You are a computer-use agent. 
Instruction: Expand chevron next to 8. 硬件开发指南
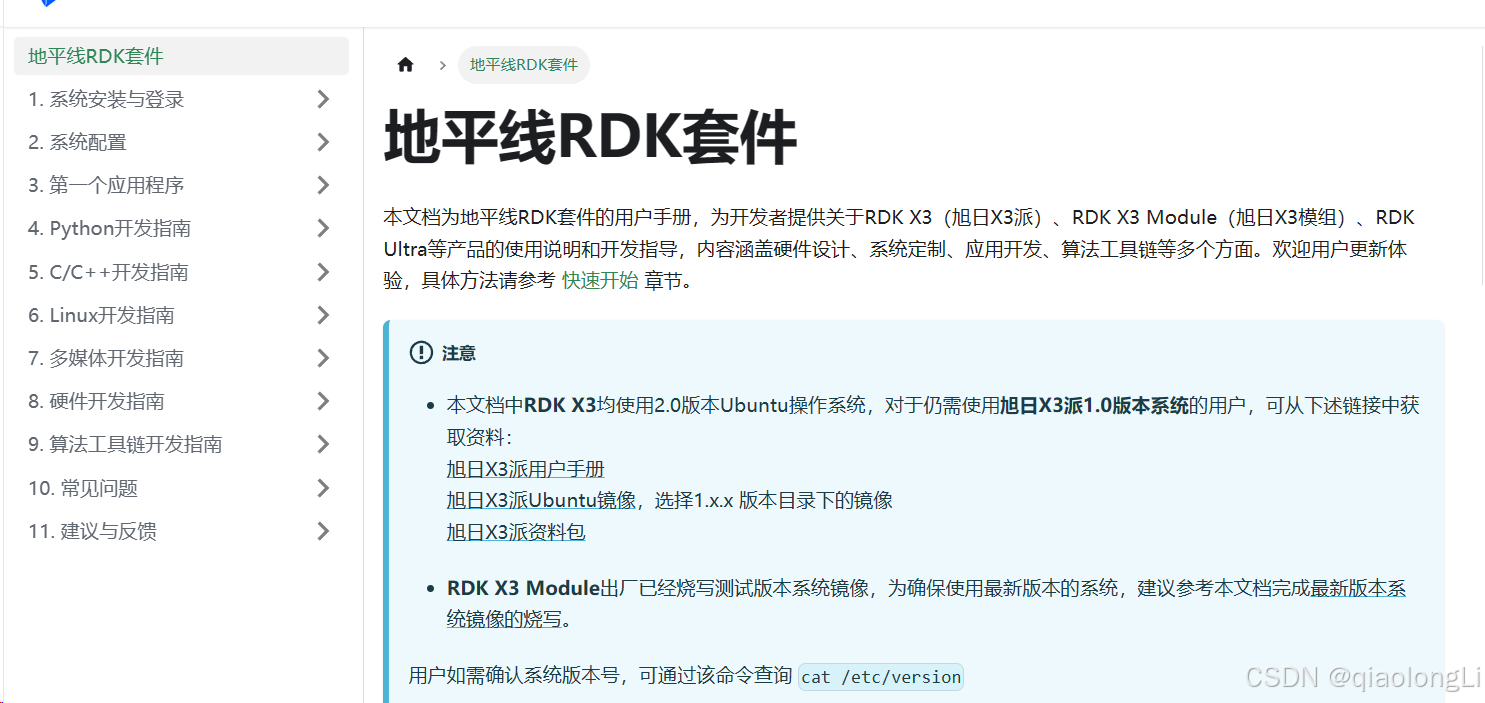pos(323,401)
